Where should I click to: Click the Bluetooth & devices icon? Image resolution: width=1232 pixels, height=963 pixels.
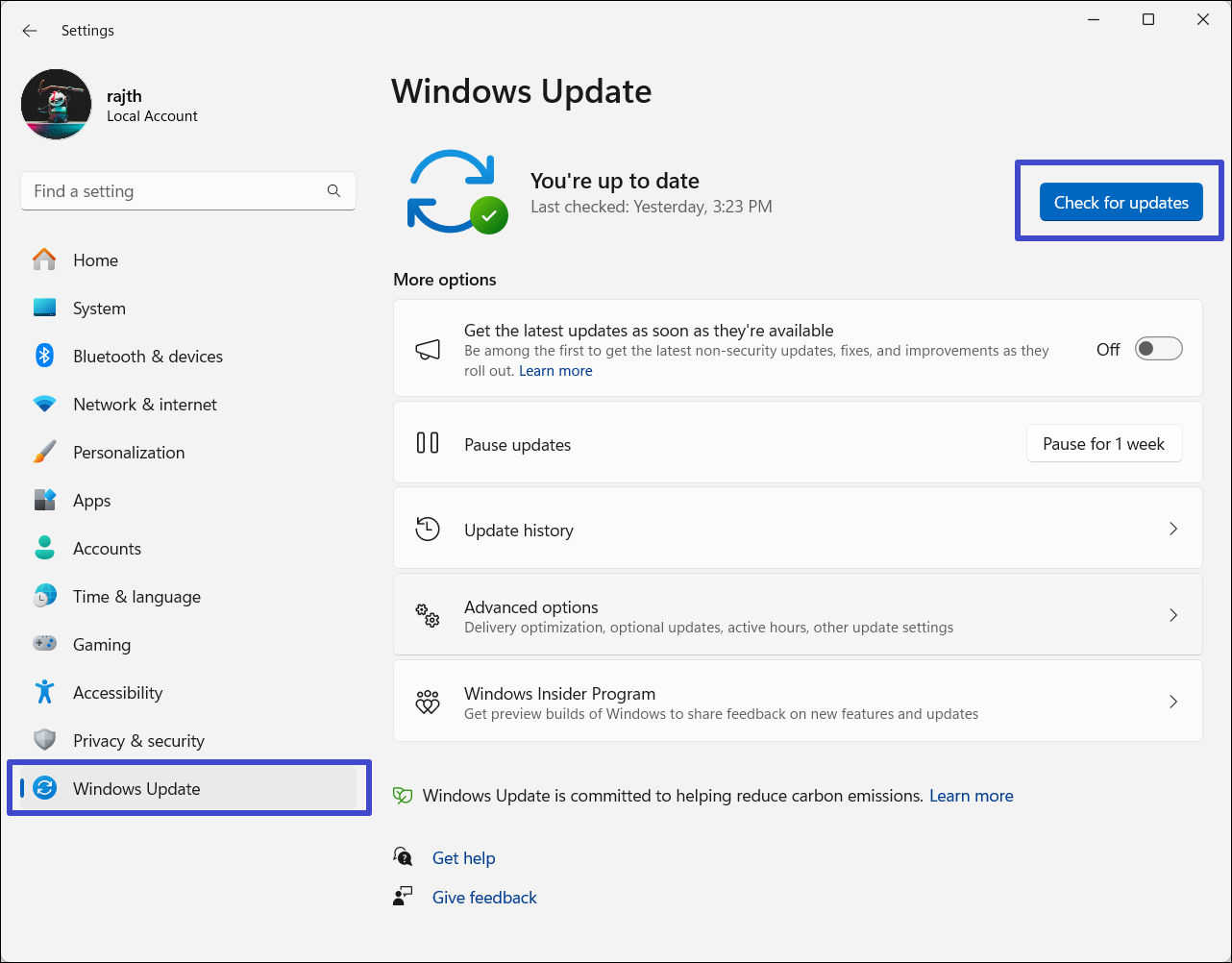pyautogui.click(x=44, y=356)
